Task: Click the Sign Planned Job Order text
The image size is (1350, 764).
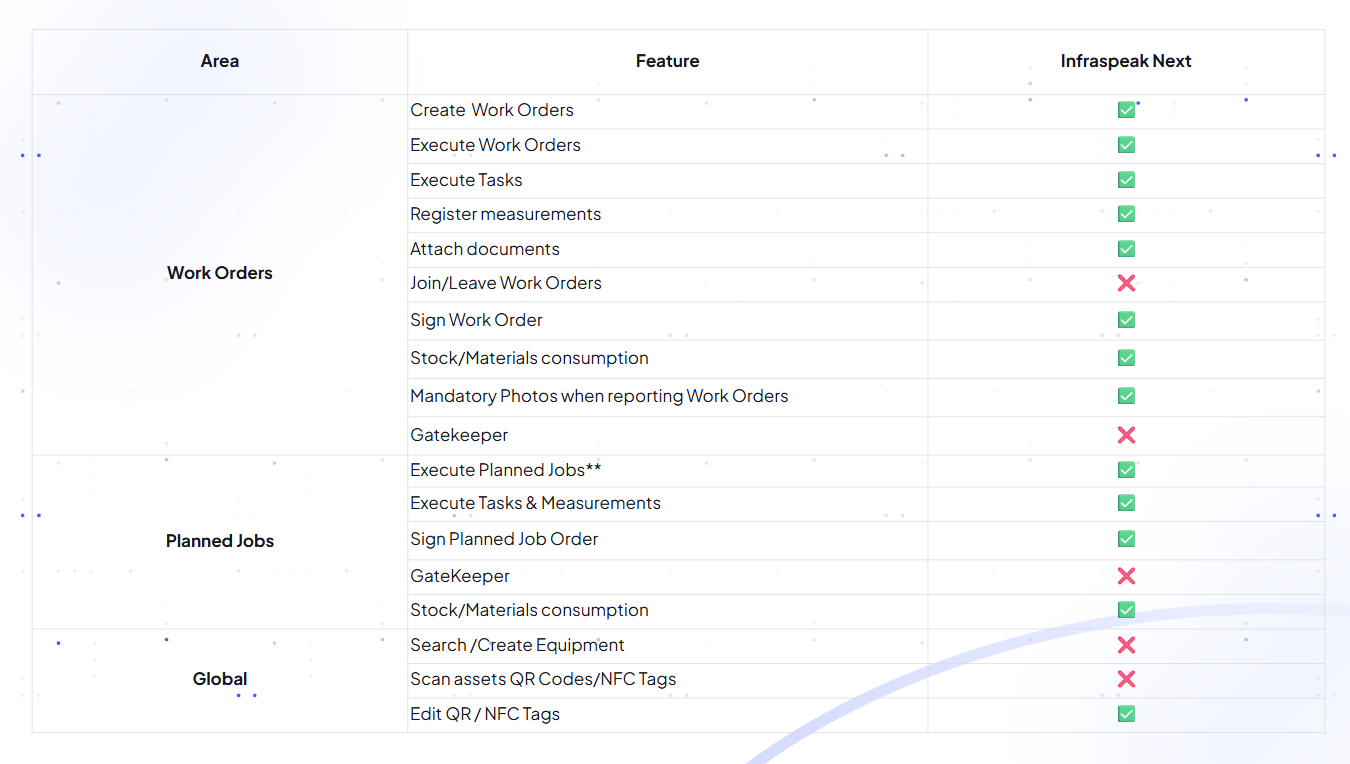Action: [504, 539]
